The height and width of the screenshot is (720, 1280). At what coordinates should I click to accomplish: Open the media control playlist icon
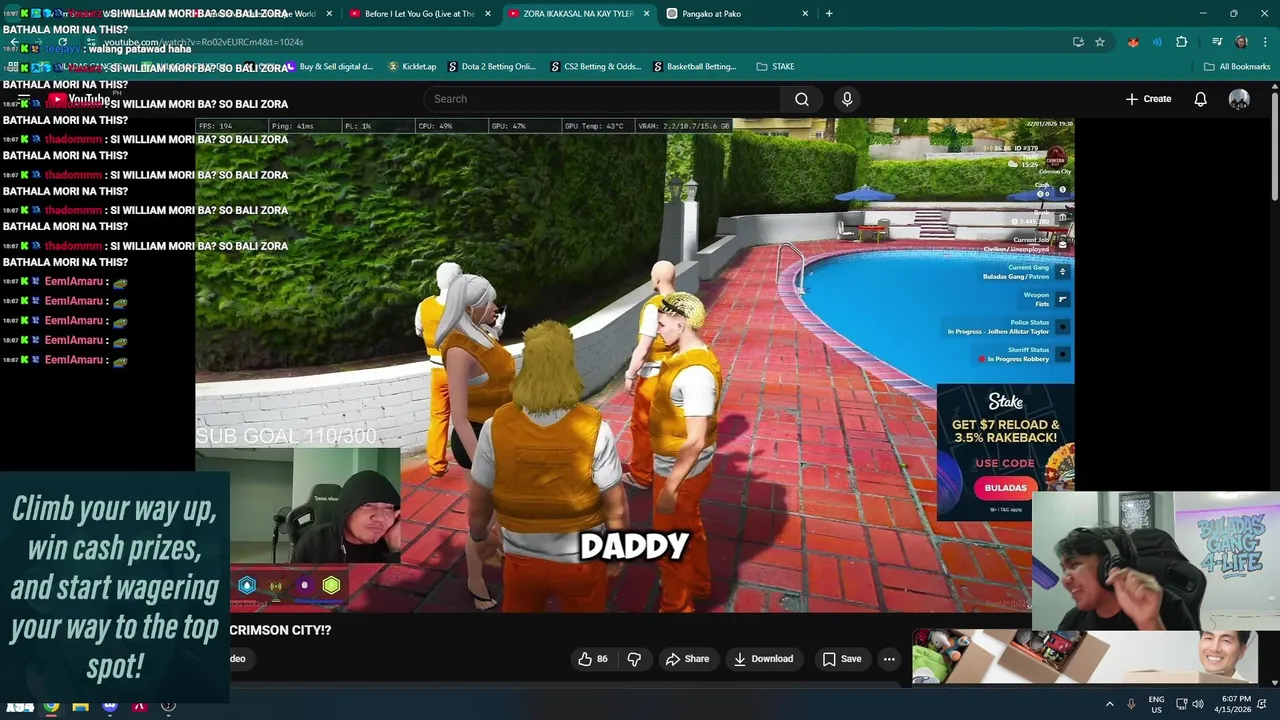[1217, 42]
